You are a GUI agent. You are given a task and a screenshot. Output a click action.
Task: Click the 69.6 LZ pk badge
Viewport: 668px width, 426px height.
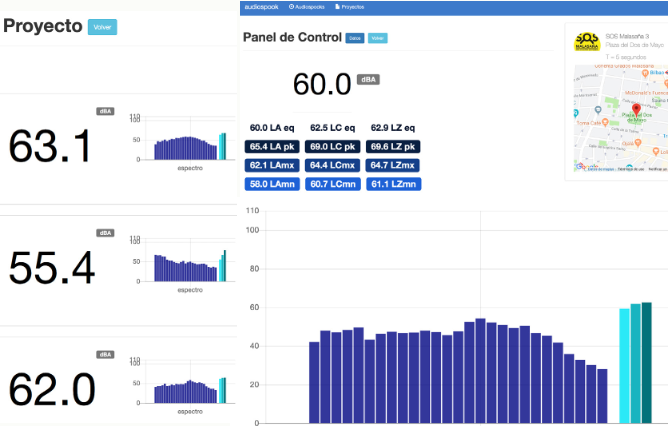pos(393,147)
